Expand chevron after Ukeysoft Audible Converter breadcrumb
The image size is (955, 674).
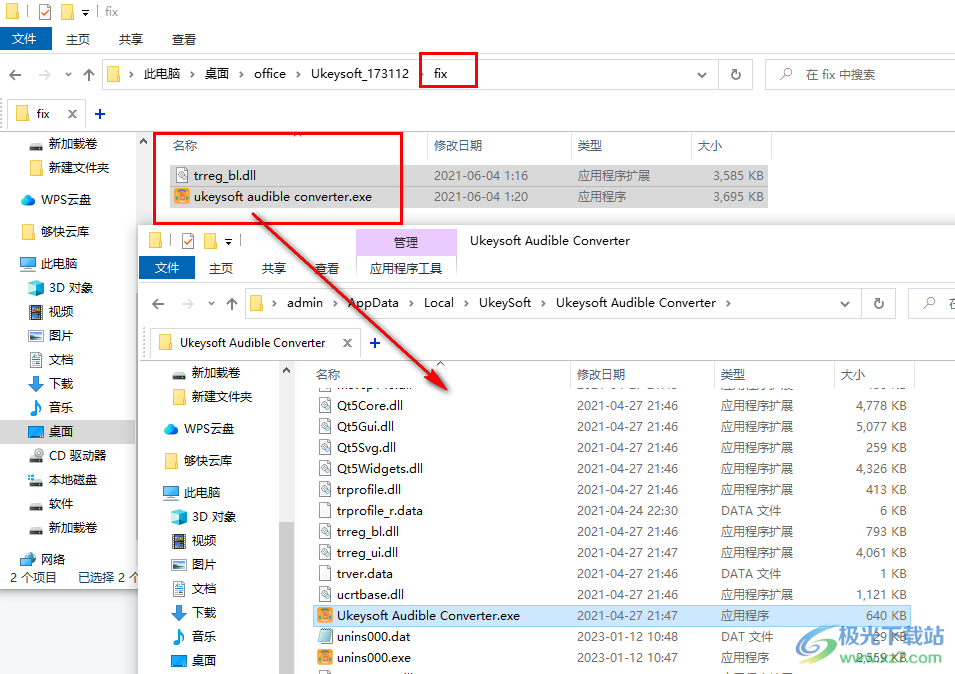(x=728, y=303)
